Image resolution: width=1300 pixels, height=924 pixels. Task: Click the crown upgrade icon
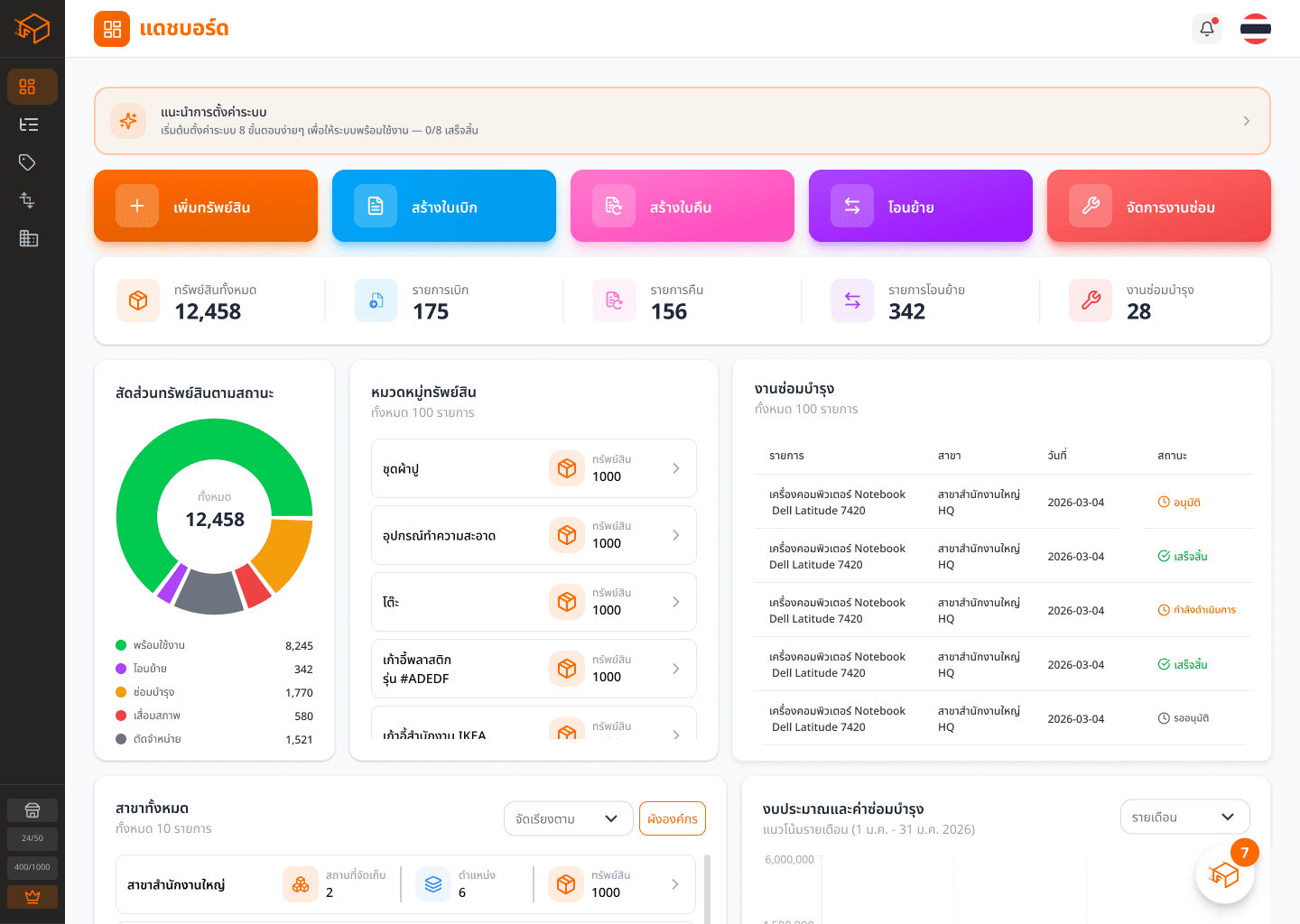(x=32, y=897)
